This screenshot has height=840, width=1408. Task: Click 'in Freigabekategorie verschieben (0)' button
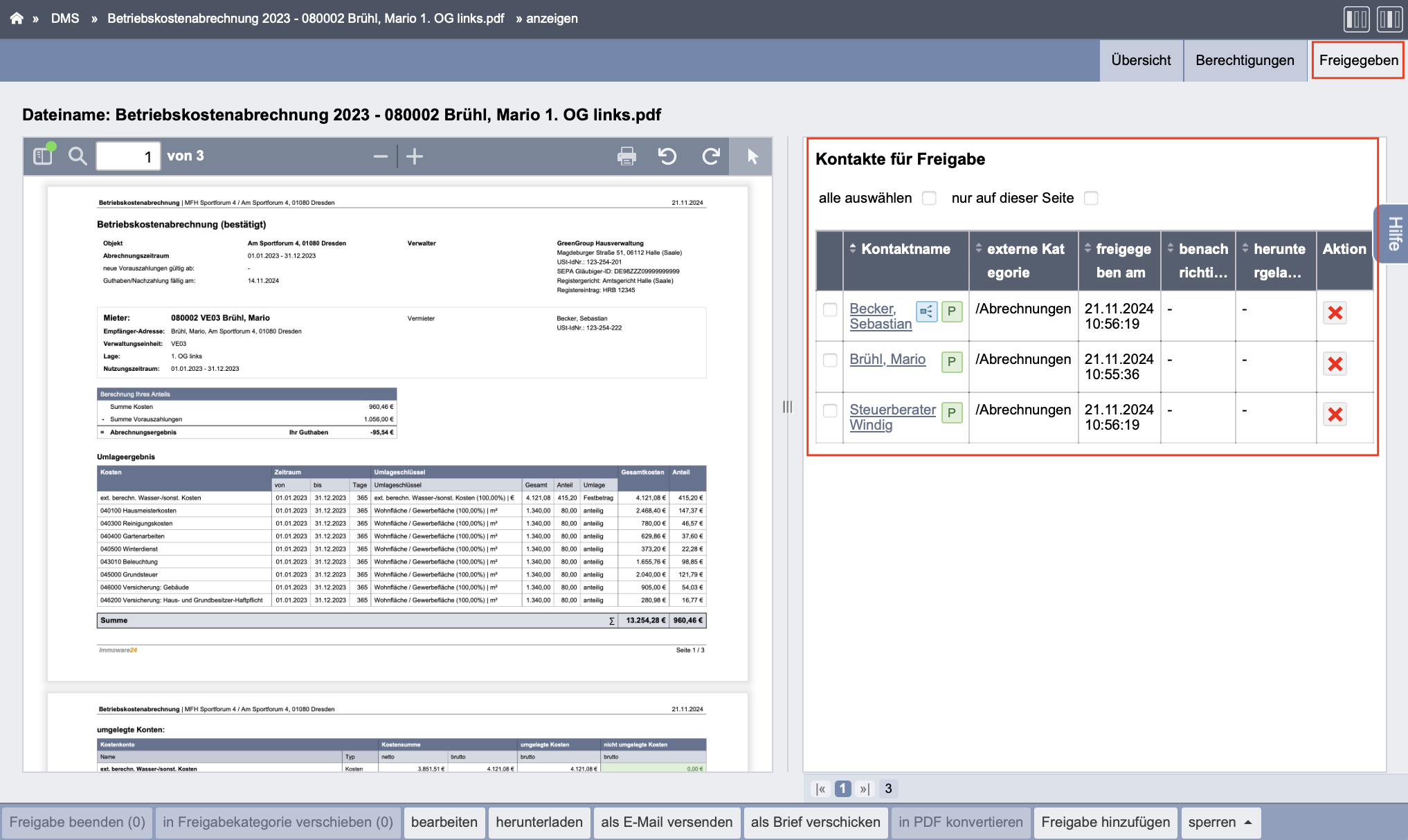(278, 823)
